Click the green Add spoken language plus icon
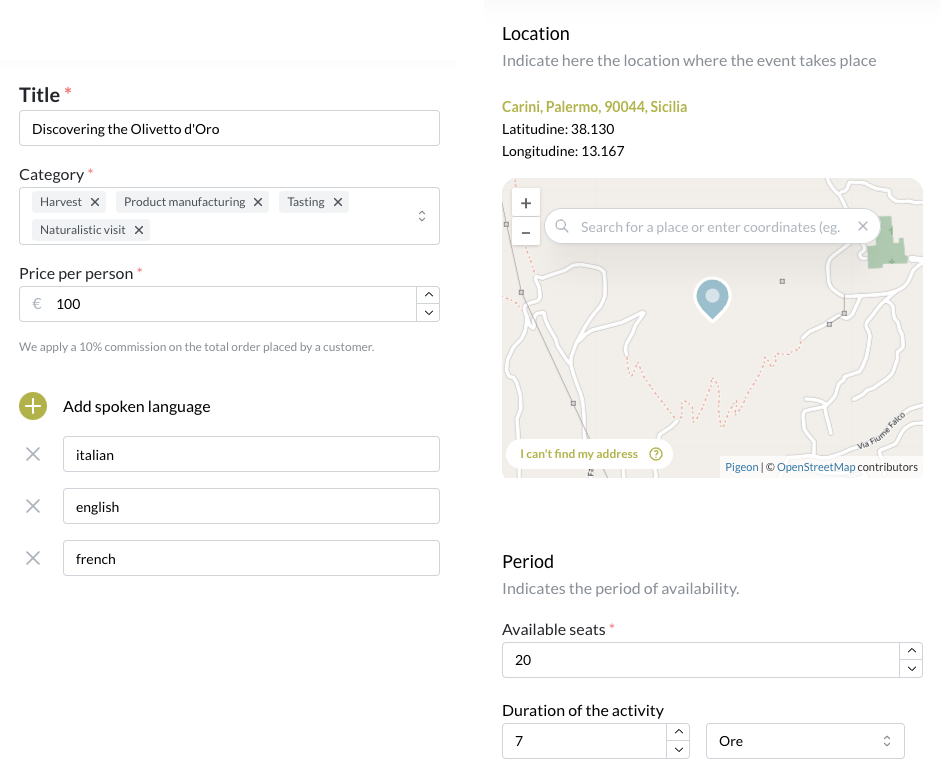Viewport: 941px width, 781px height. 33,406
